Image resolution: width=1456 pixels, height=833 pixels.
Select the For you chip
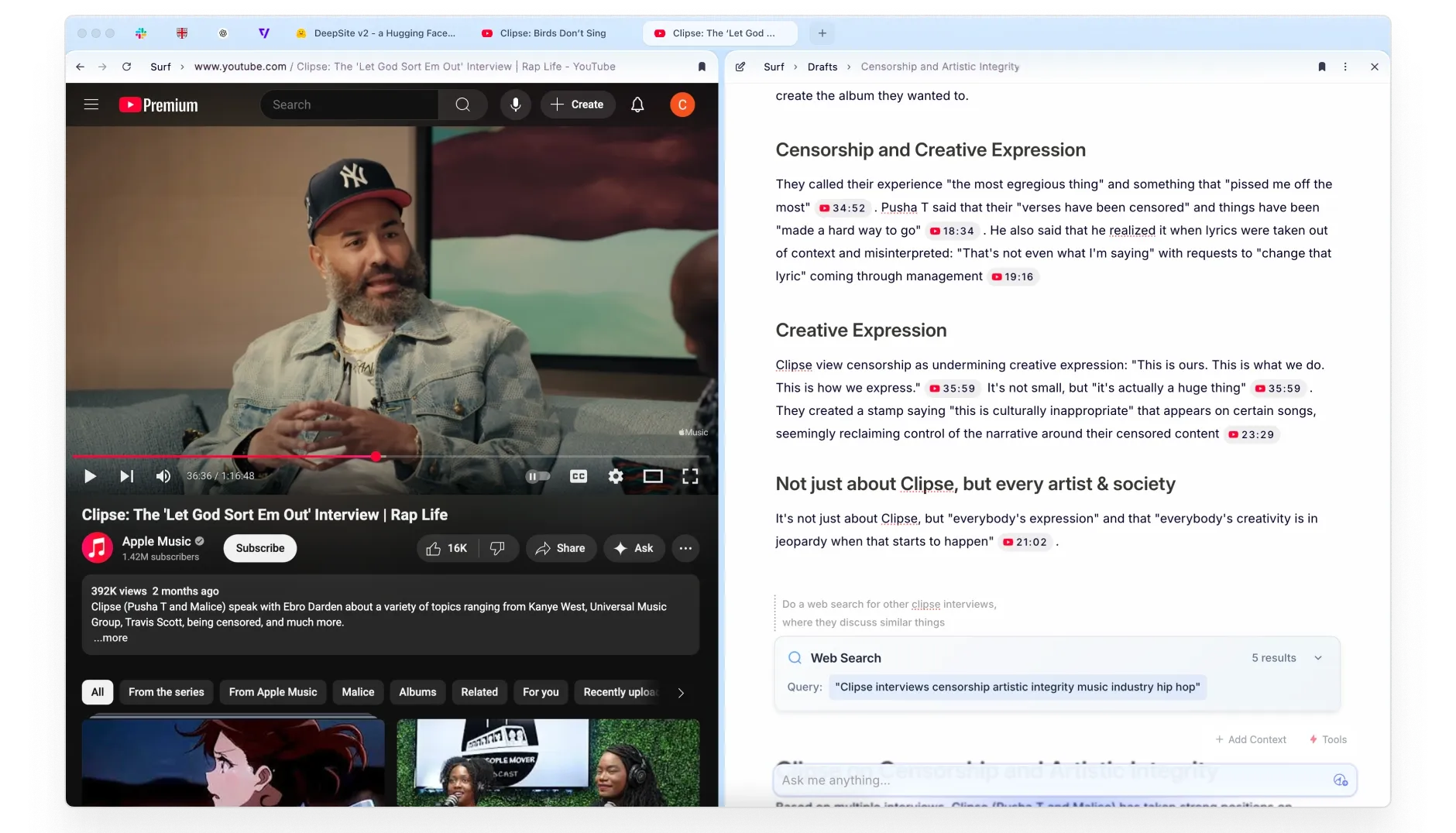point(541,692)
